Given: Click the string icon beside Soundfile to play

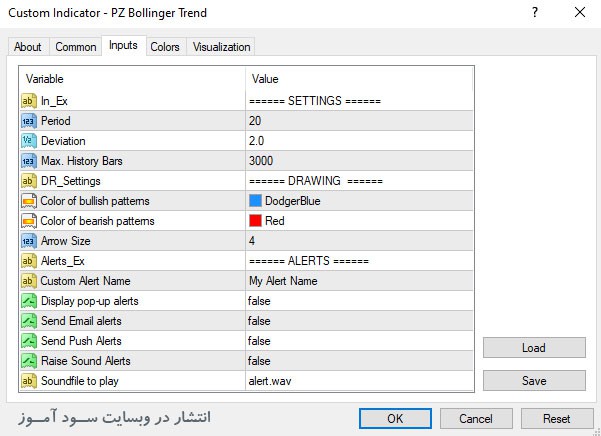Looking at the screenshot, I should pos(28,381).
